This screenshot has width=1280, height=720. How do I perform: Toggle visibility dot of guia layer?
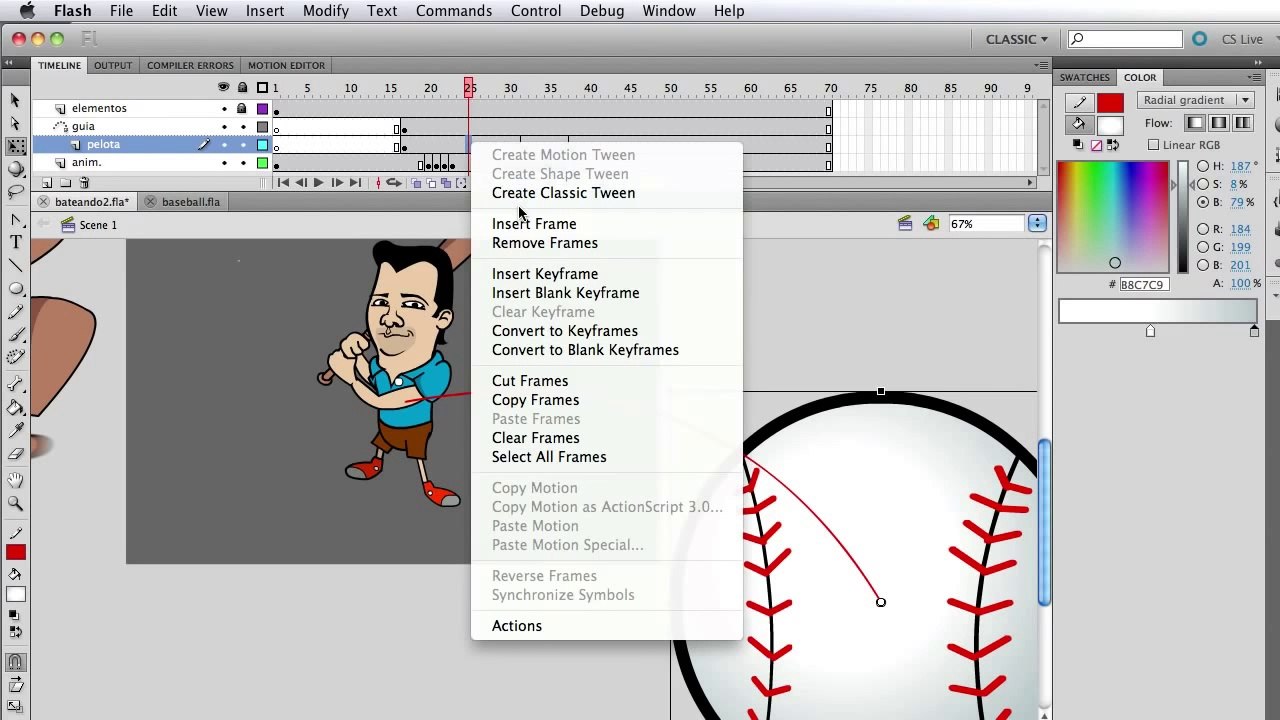[224, 127]
